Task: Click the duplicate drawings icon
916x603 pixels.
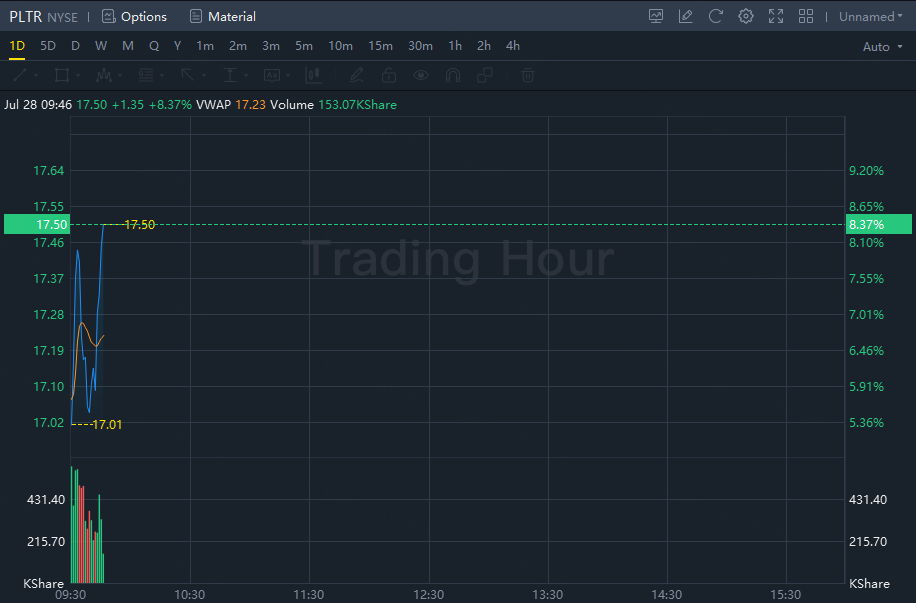Action: 485,75
